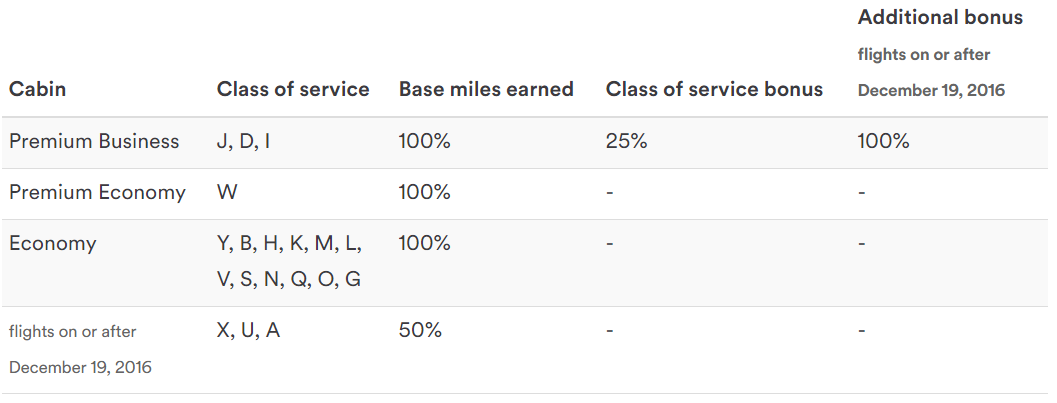This screenshot has width=1057, height=403.
Task: Select the V, S, N, Q, O, G line
Action: [289, 279]
